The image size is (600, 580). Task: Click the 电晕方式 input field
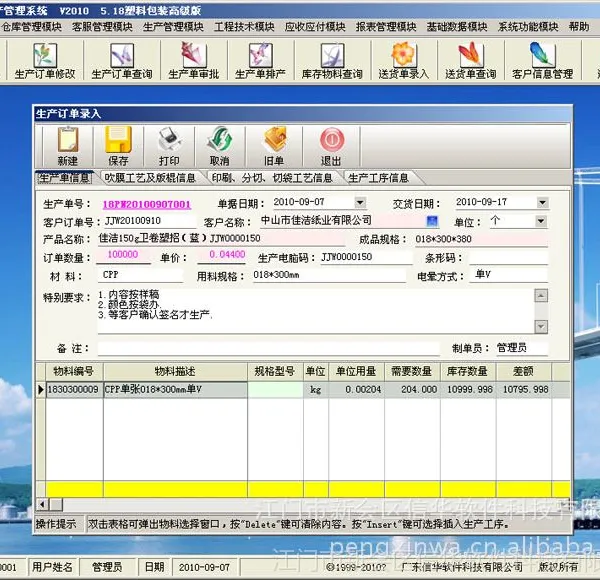[x=509, y=275]
